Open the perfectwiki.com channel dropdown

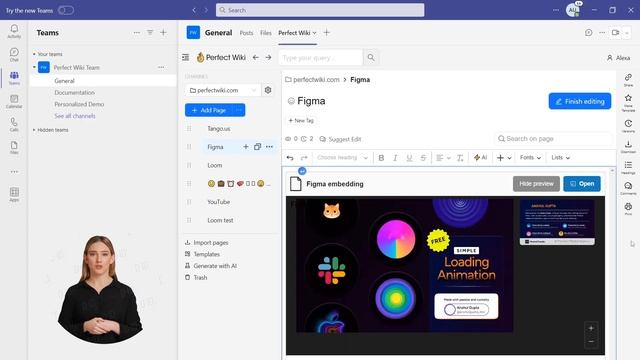coord(223,90)
